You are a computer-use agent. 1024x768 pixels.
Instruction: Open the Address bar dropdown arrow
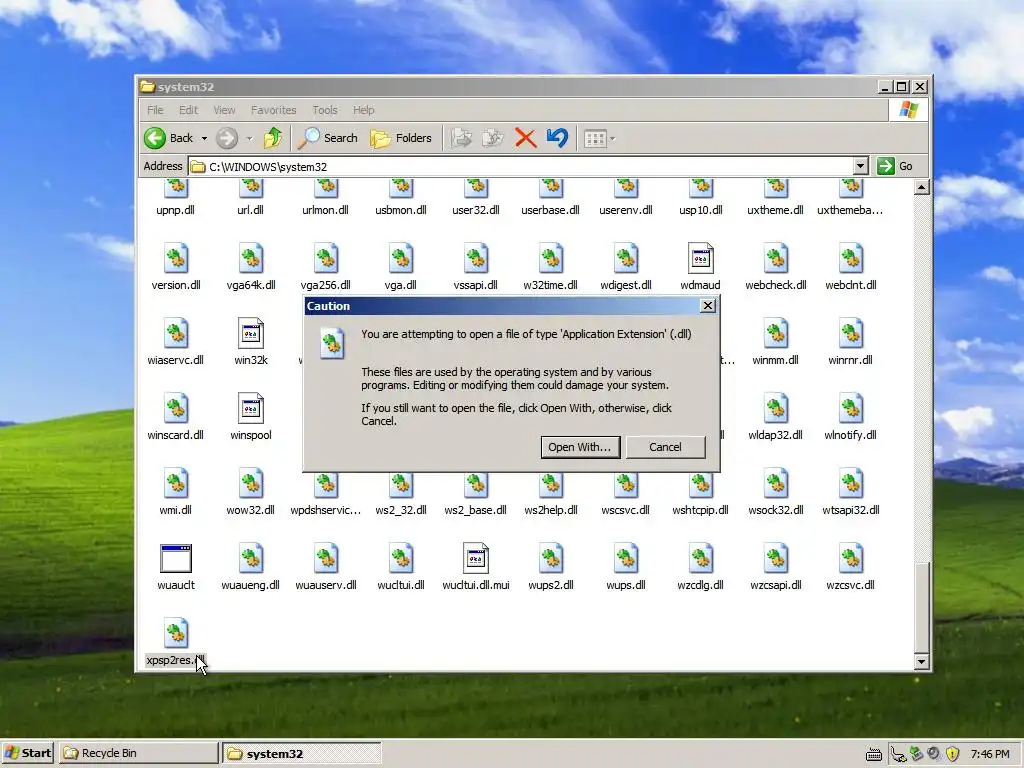coord(860,166)
